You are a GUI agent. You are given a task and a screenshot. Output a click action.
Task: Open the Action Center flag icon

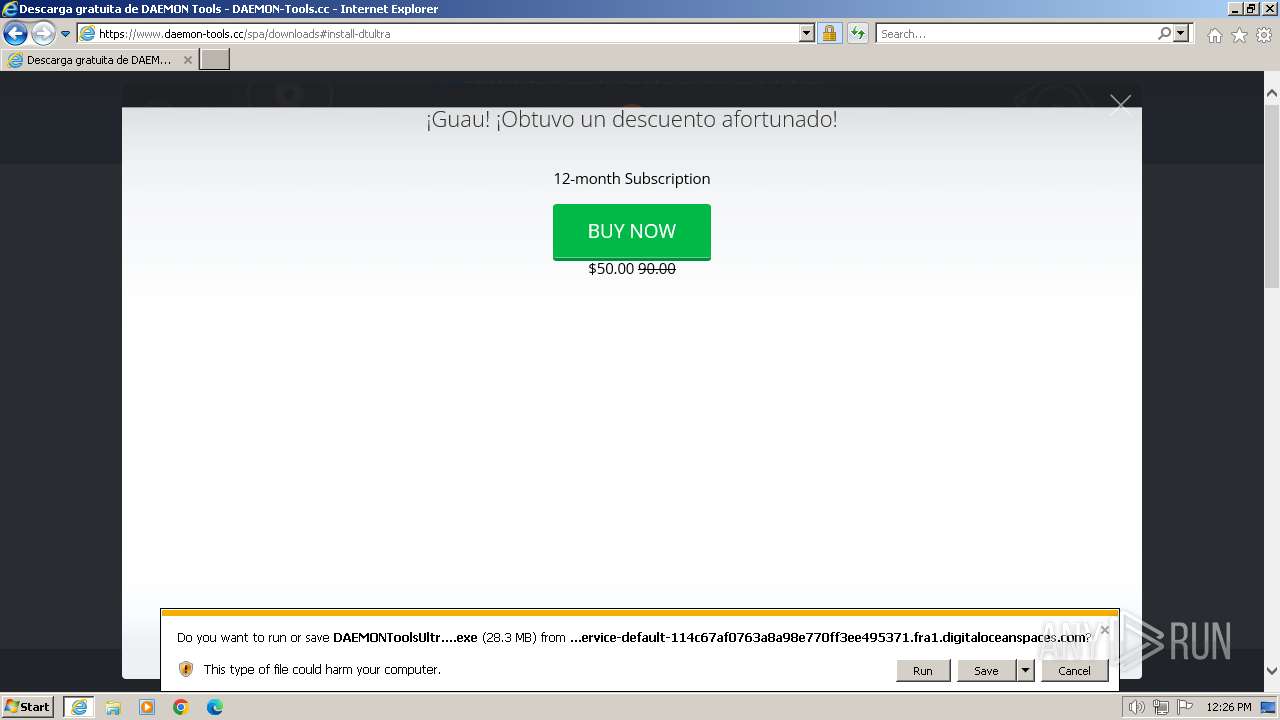1184,707
